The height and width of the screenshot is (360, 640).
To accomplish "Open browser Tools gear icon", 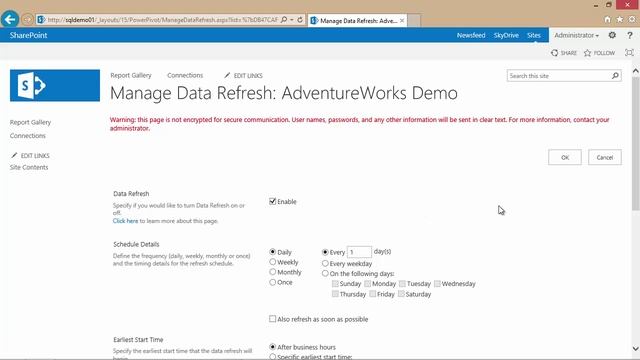I will pyautogui.click(x=632, y=19).
